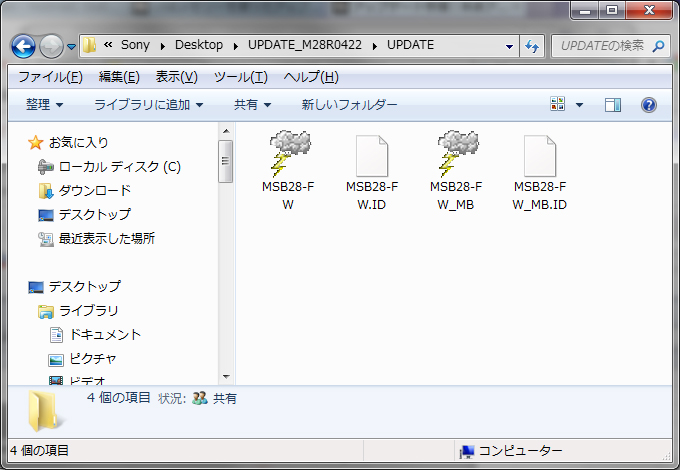Expand the 整理 dropdown menu
Screen dimensions: 680x470
[44, 105]
